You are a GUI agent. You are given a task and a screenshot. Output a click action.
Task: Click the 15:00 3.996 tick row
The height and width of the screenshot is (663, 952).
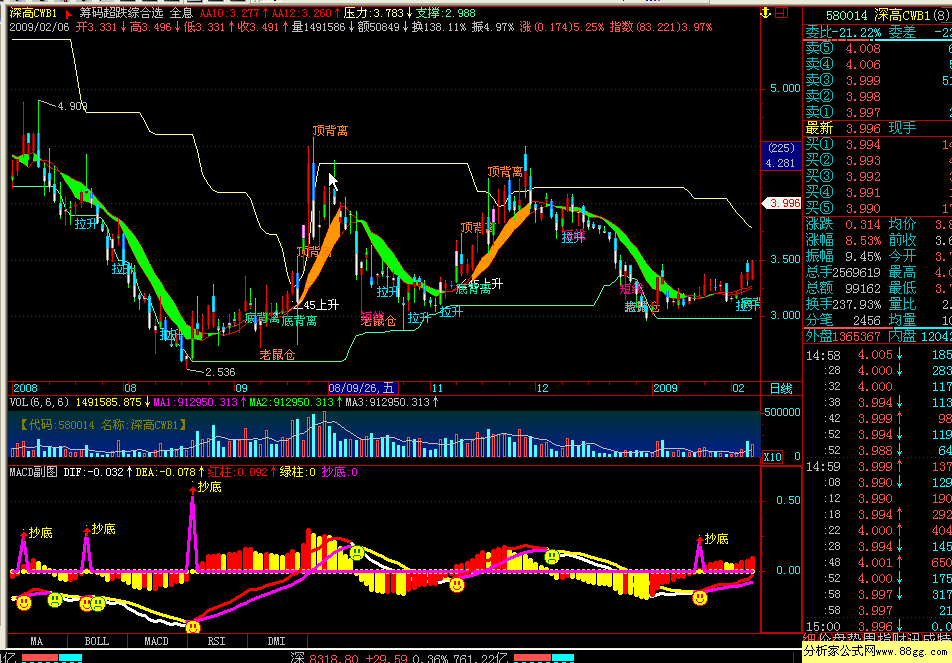click(878, 626)
